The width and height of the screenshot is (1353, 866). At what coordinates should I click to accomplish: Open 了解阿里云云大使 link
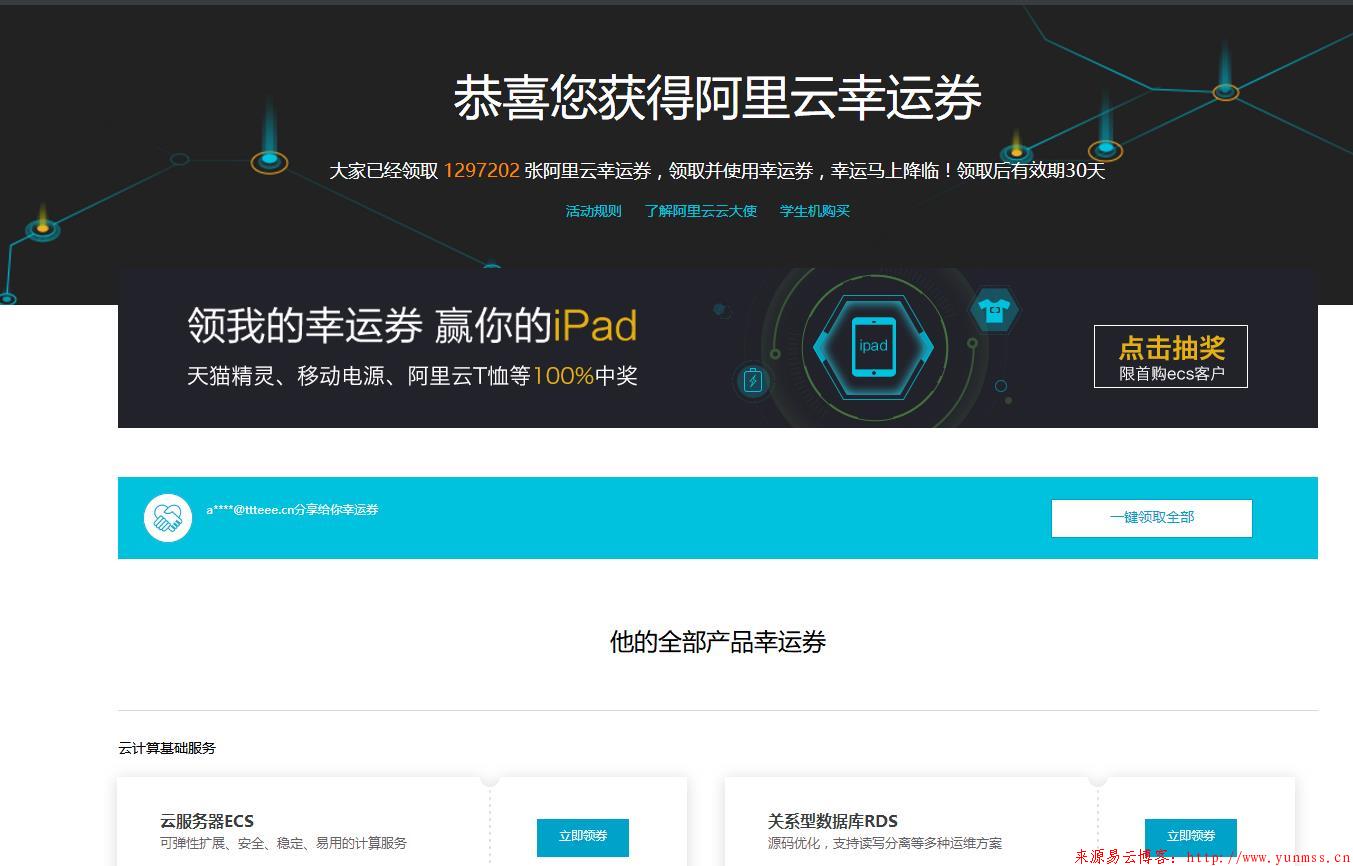click(x=700, y=211)
